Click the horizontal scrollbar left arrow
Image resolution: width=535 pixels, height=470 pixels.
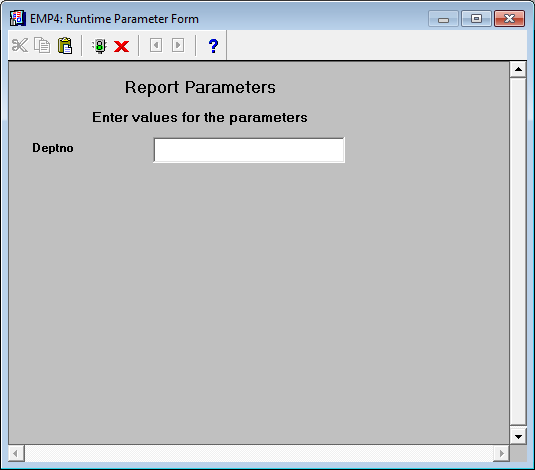tap(16, 454)
